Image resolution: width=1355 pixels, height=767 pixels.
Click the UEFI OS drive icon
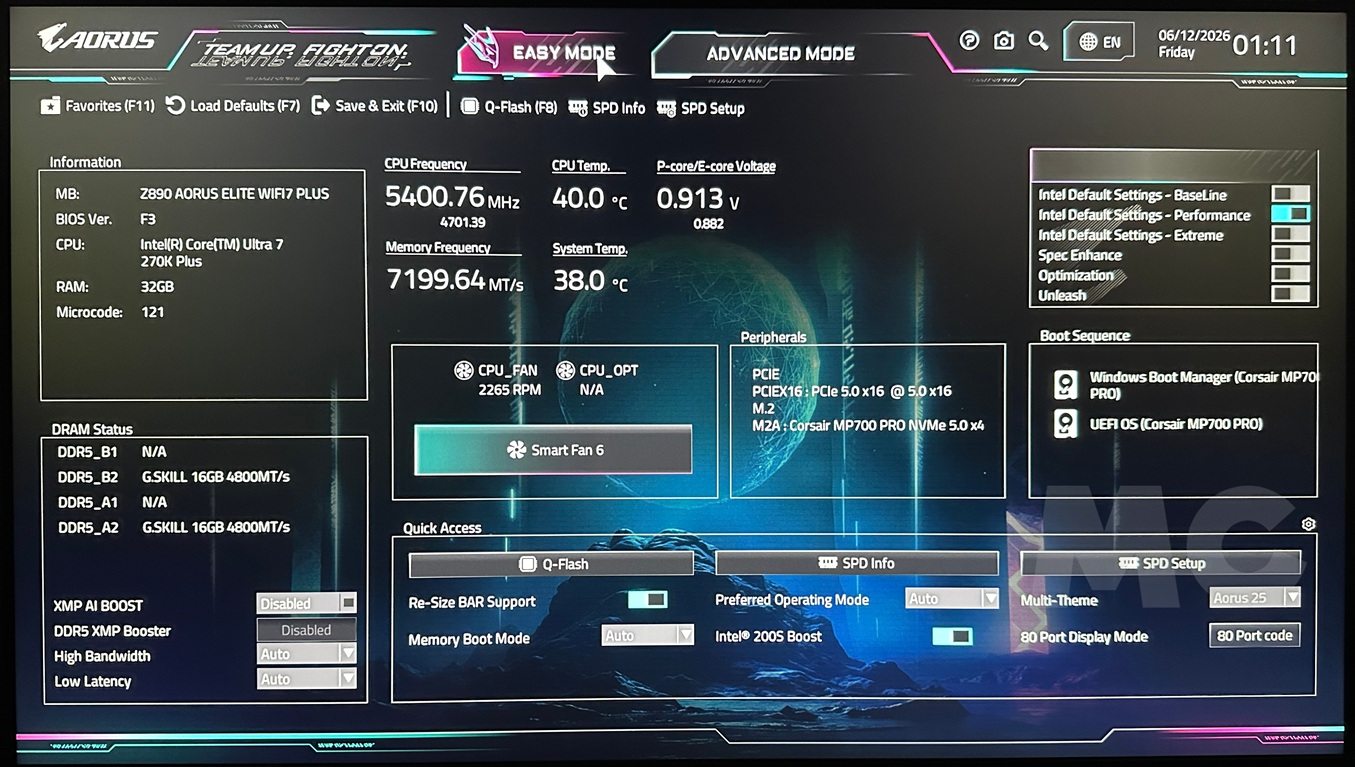tap(1066, 423)
